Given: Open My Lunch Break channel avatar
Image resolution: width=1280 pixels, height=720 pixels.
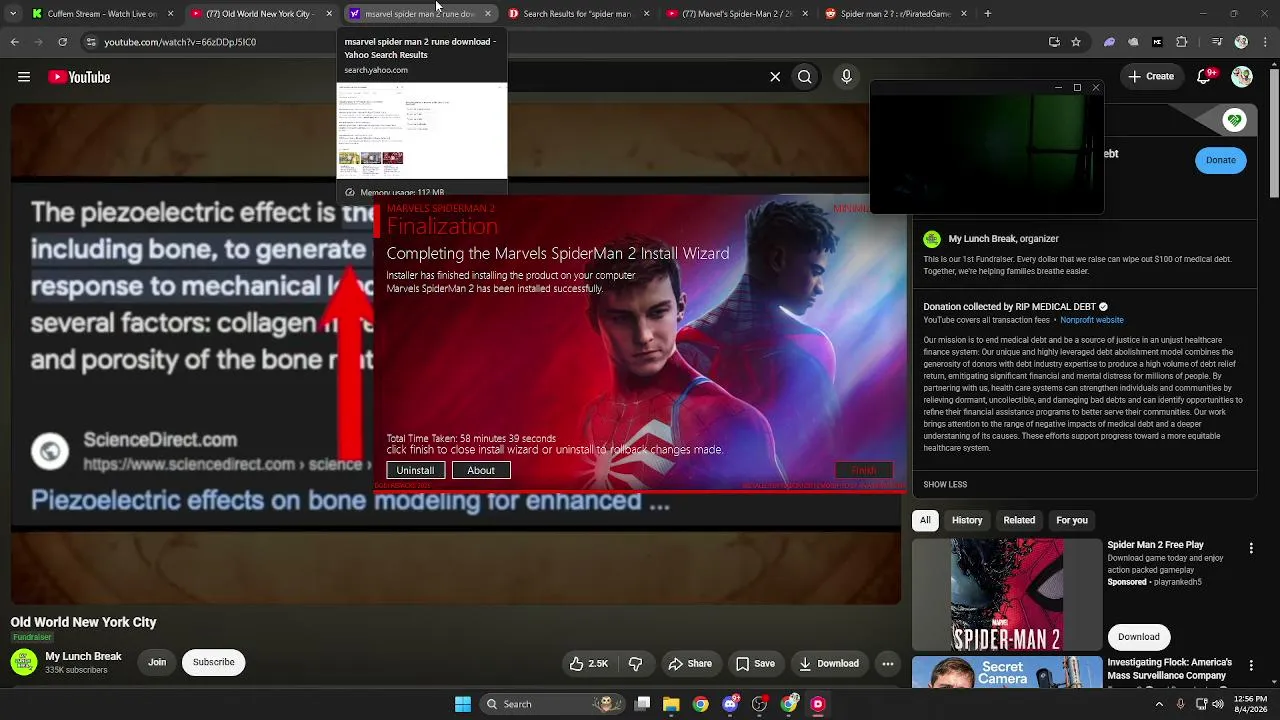Looking at the screenshot, I should point(24,662).
